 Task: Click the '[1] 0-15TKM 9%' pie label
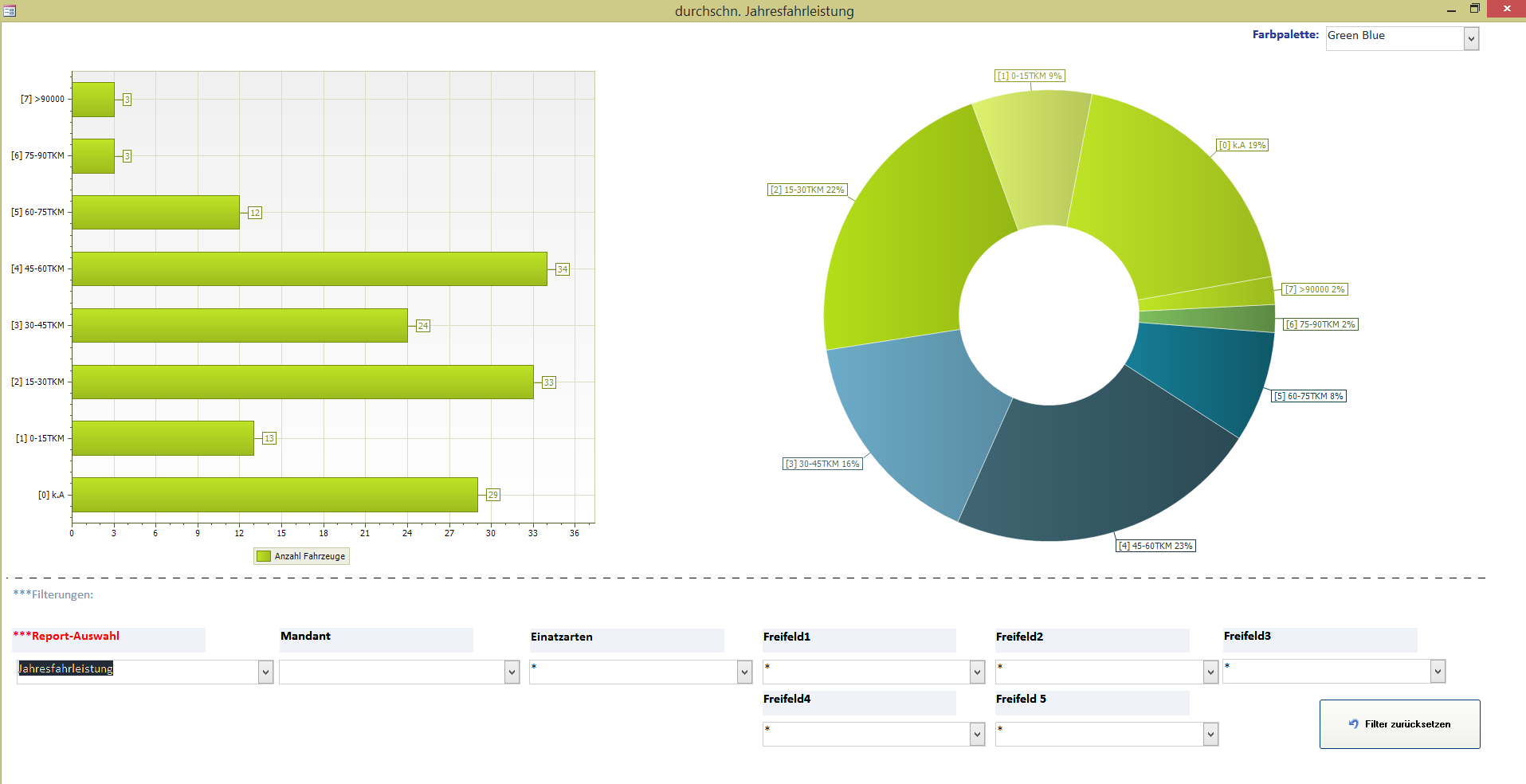point(1030,76)
